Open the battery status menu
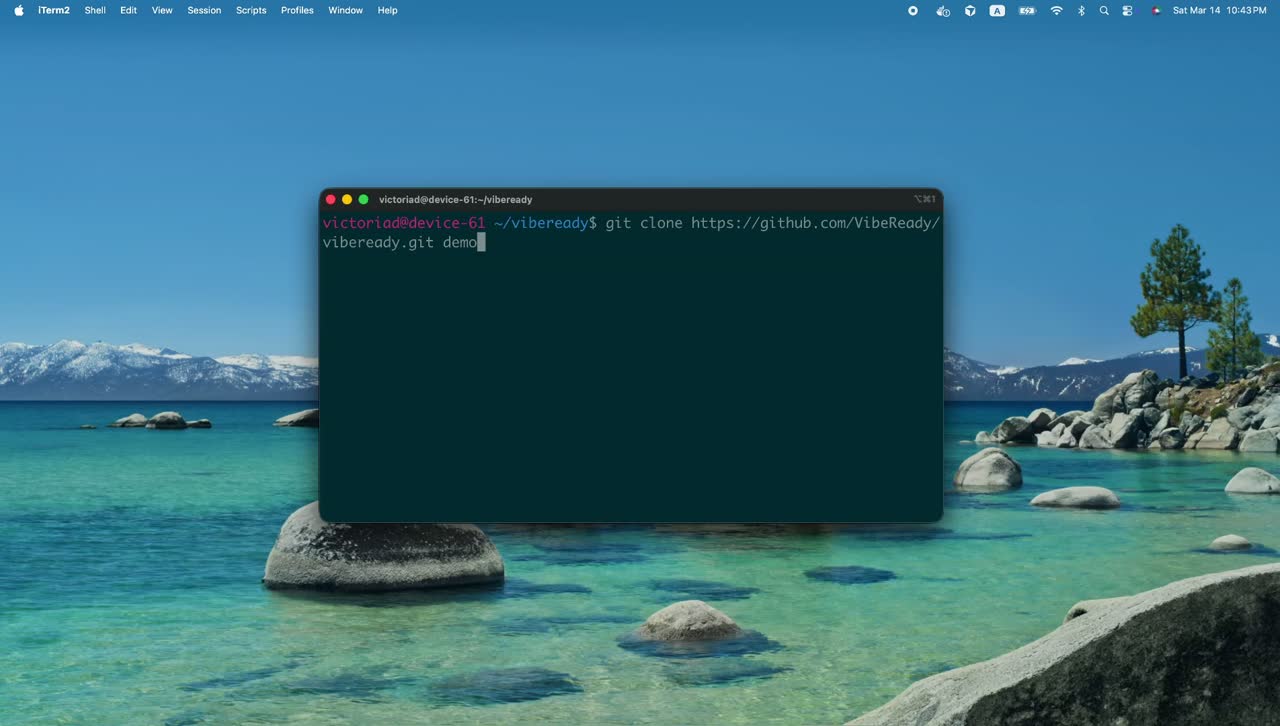1280x726 pixels. [1027, 10]
